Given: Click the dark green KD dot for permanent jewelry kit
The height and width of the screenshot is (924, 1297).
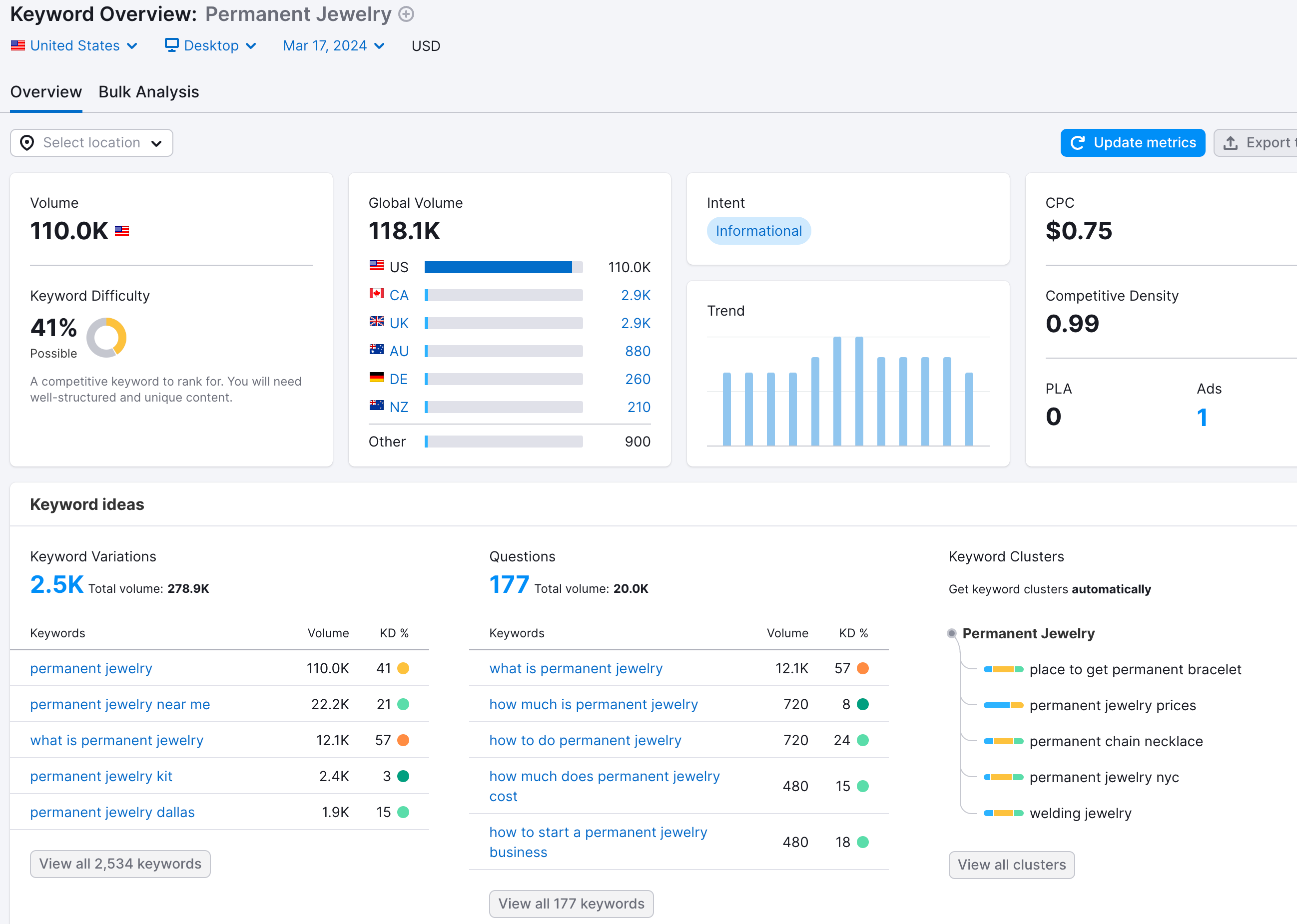Looking at the screenshot, I should click(x=404, y=776).
